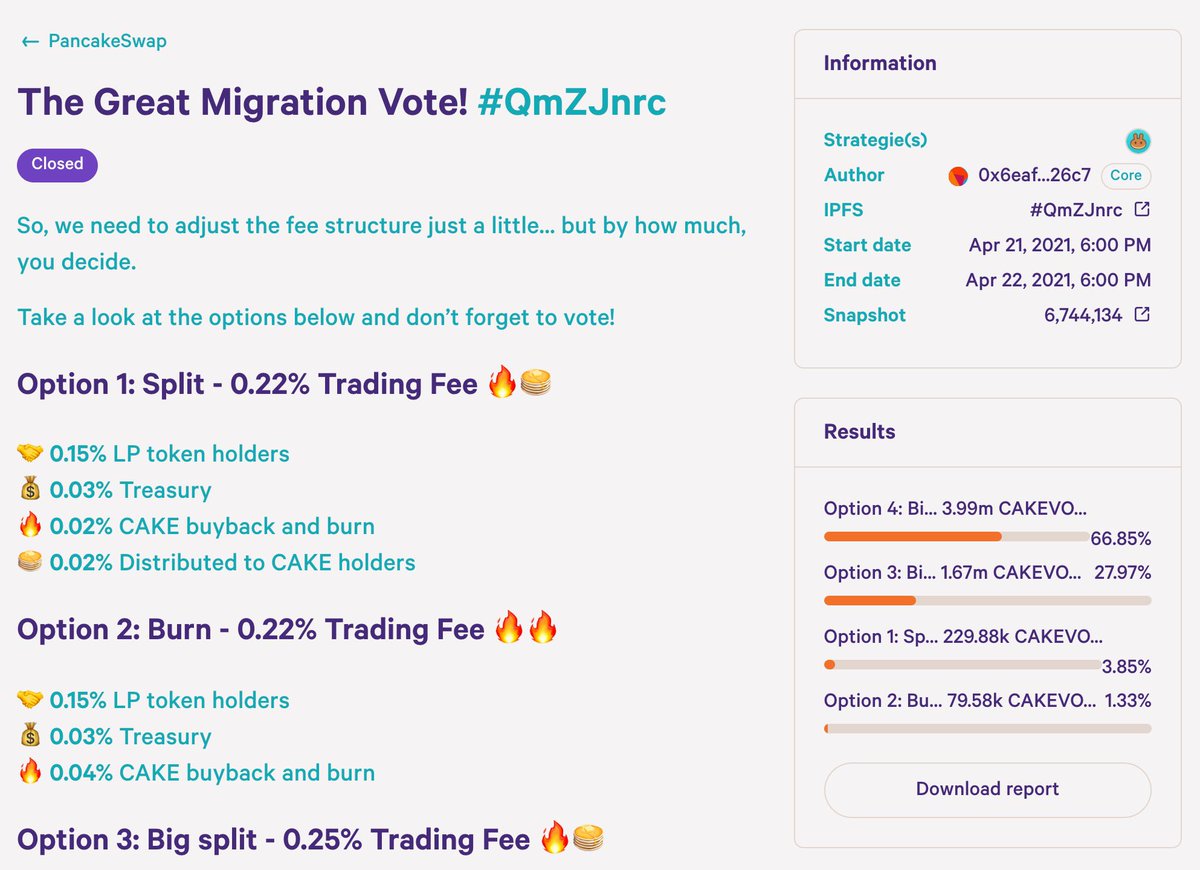The height and width of the screenshot is (870, 1200).
Task: Click the Core badge next to author
Action: [1126, 175]
